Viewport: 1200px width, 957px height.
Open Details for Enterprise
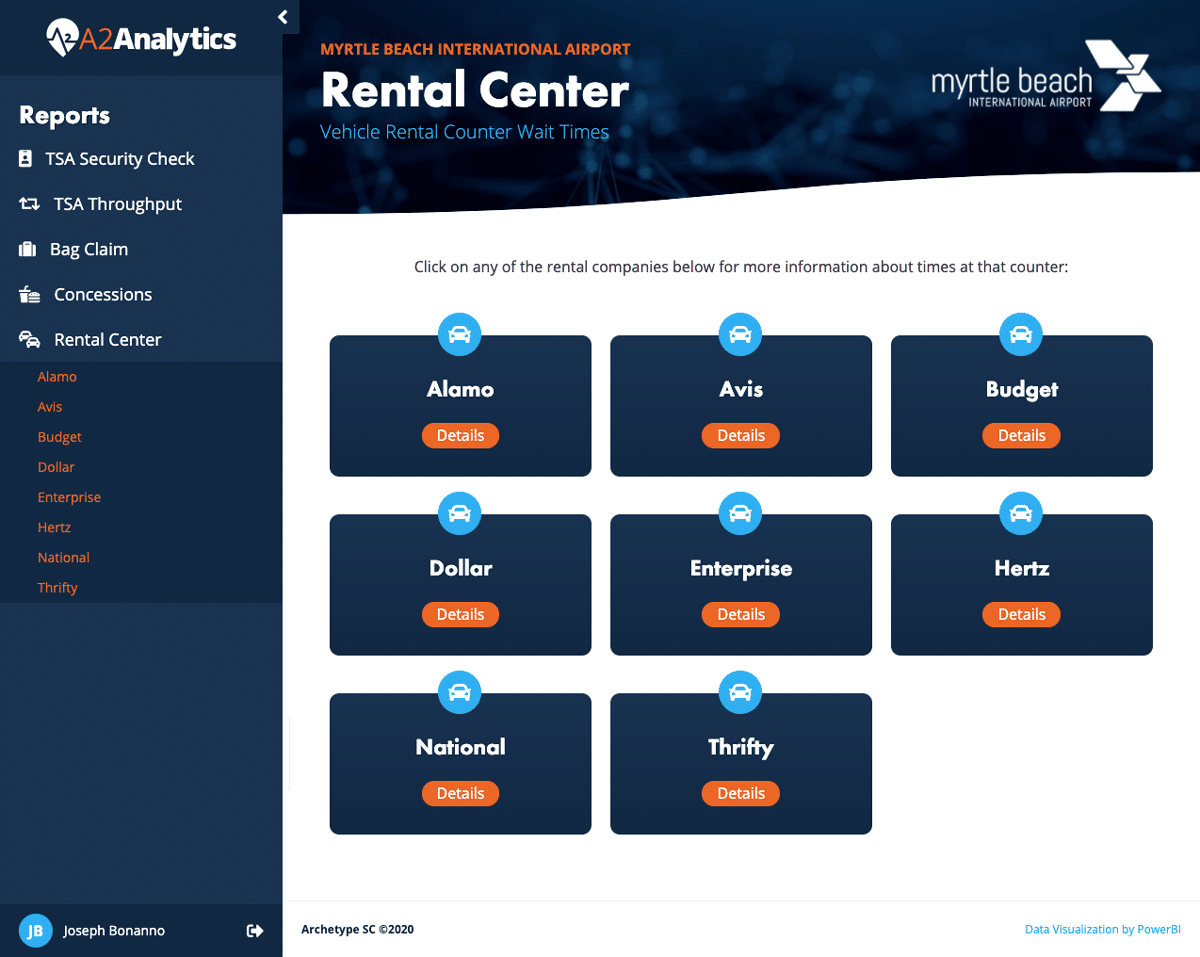[x=740, y=615]
